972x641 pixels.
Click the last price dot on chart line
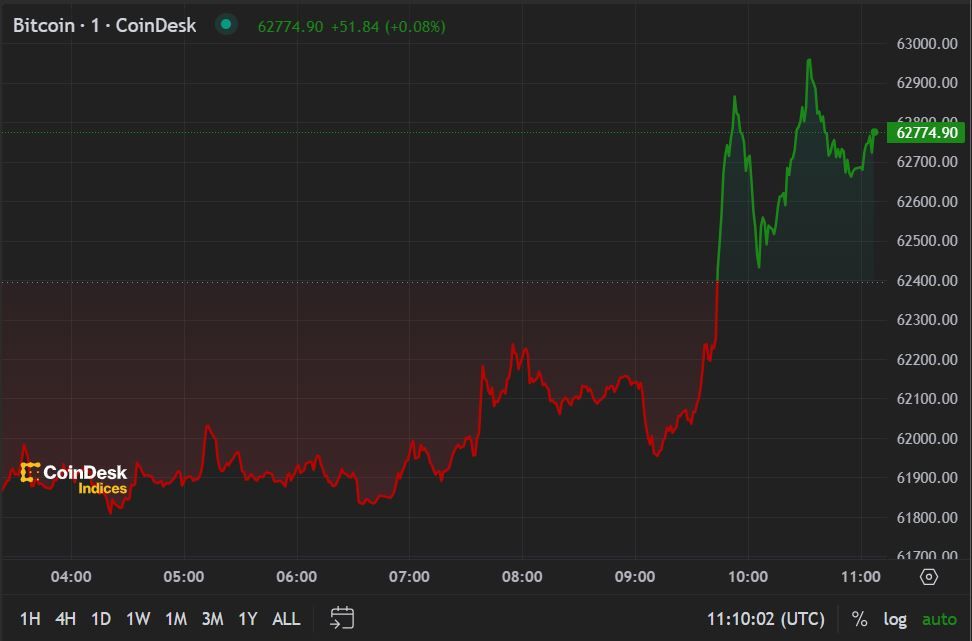(875, 132)
